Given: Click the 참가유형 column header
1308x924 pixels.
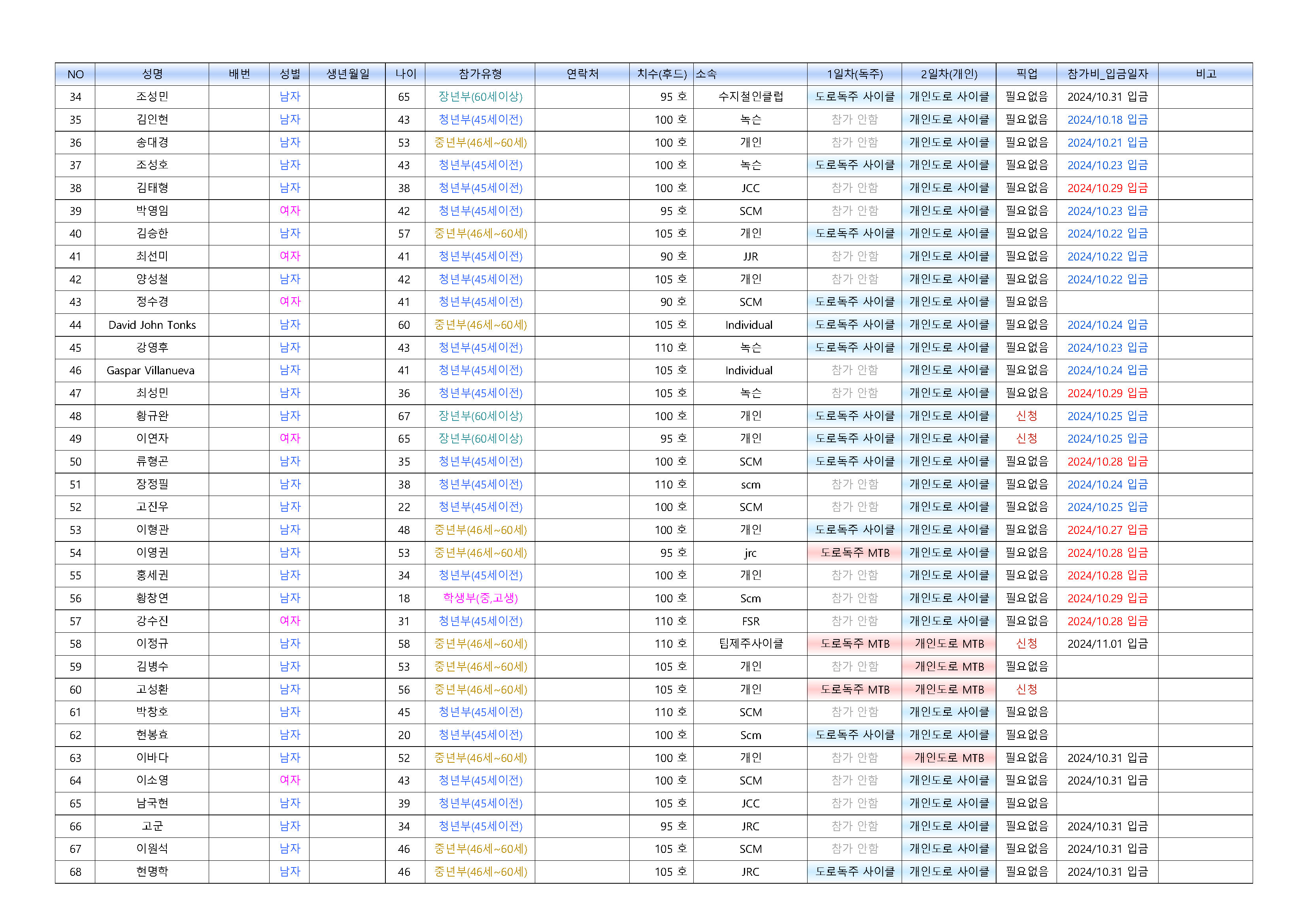Looking at the screenshot, I should click(480, 74).
